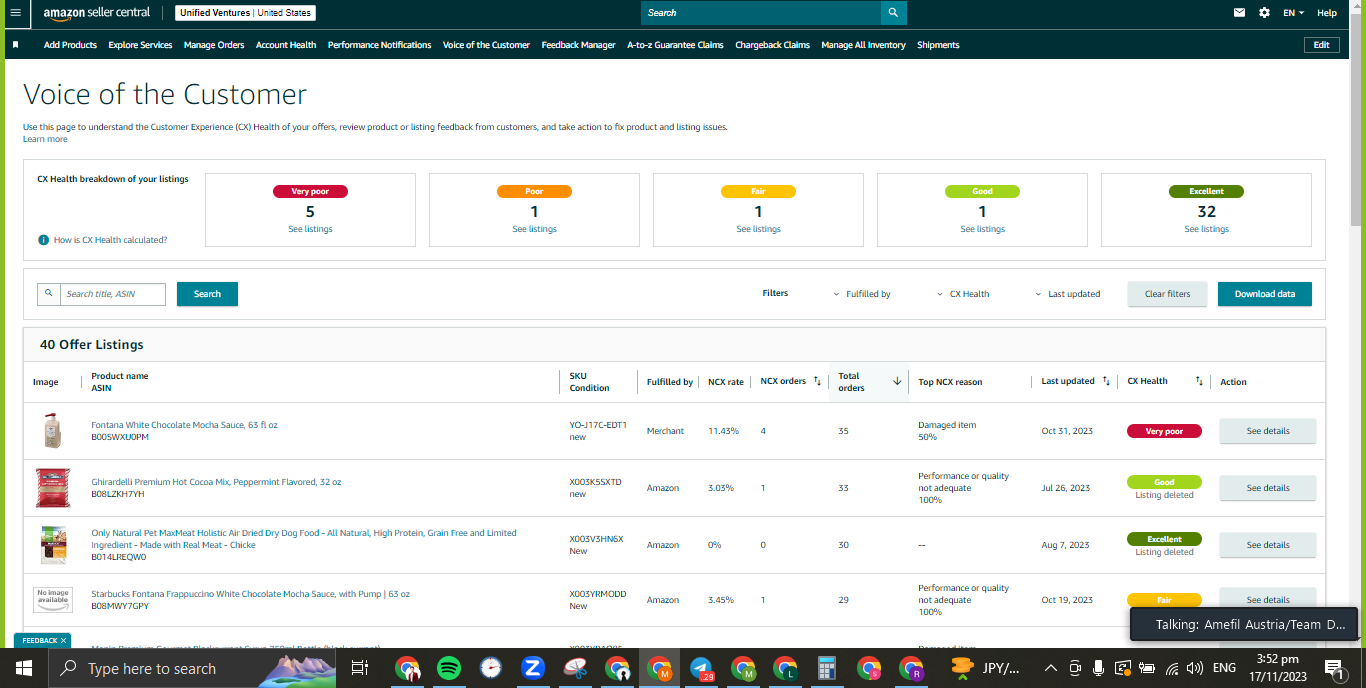This screenshot has width=1366, height=688.
Task: Open Zoom from the taskbar
Action: tap(532, 668)
